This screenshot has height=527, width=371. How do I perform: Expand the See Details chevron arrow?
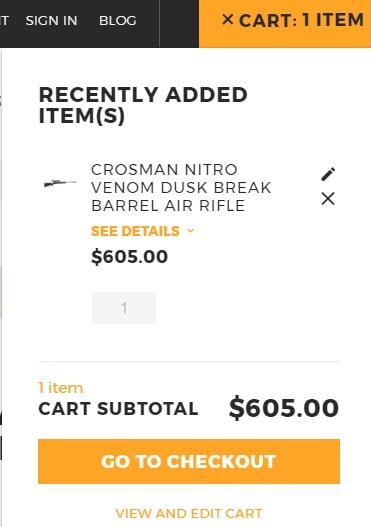191,231
